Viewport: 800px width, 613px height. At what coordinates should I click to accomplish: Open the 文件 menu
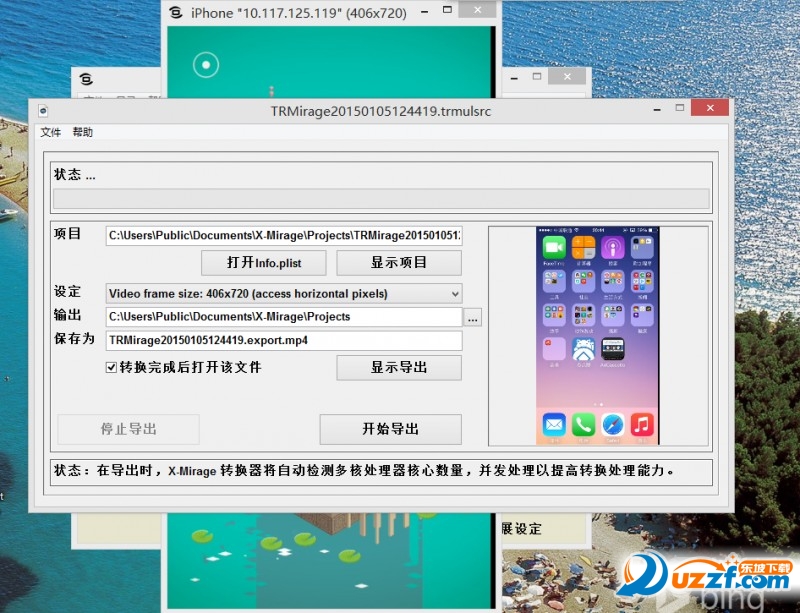tap(51, 132)
